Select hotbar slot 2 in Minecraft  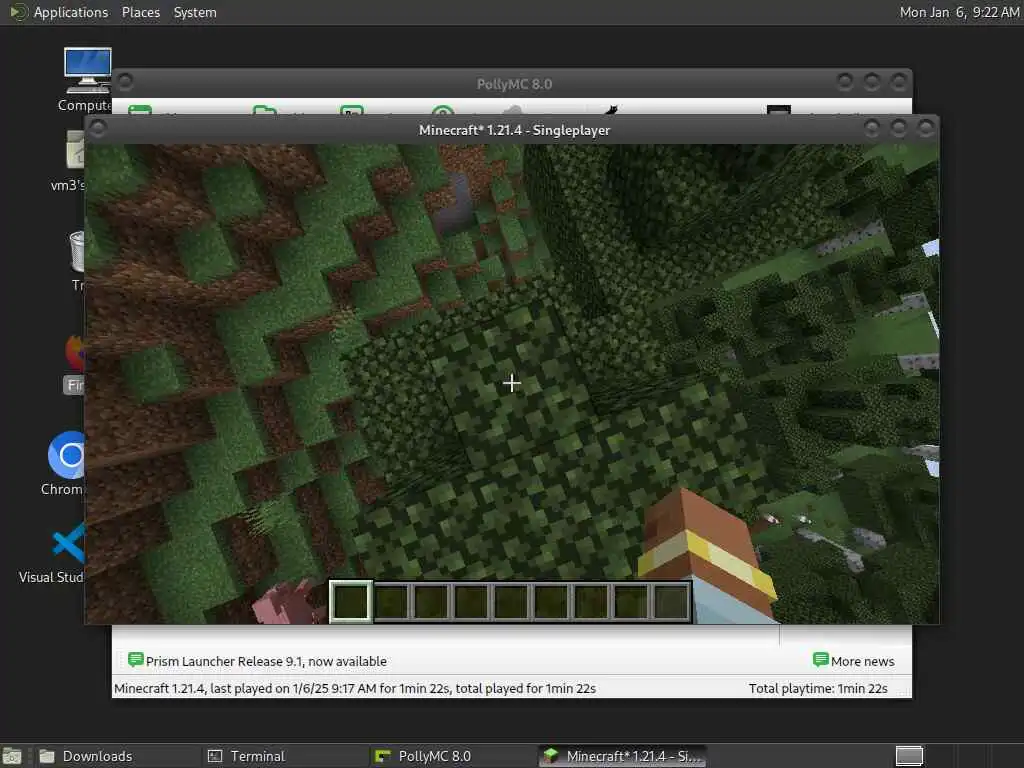pos(391,601)
